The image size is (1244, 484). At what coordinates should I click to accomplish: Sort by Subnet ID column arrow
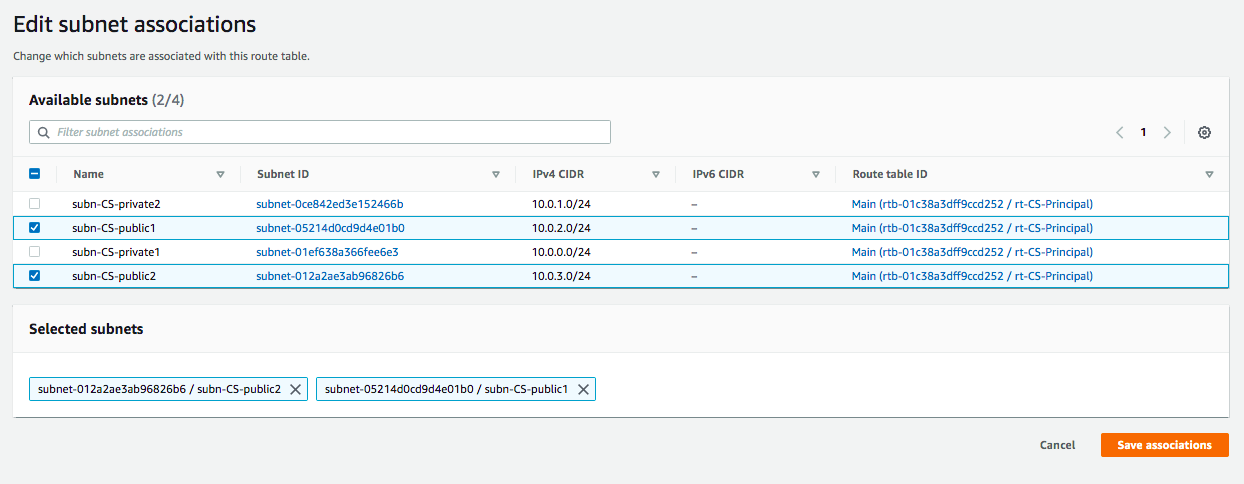(496, 174)
